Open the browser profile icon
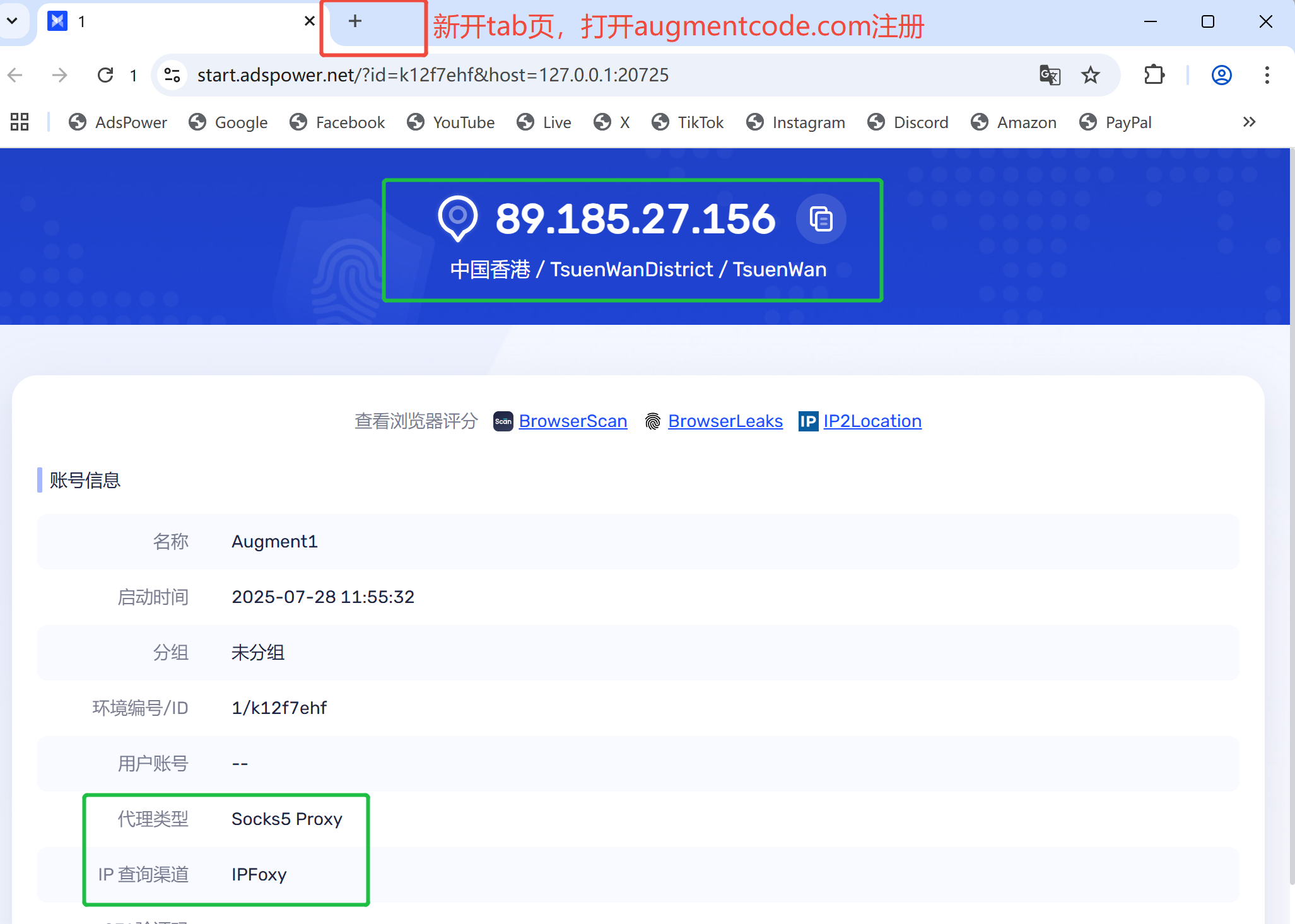1295x924 pixels. (1221, 75)
